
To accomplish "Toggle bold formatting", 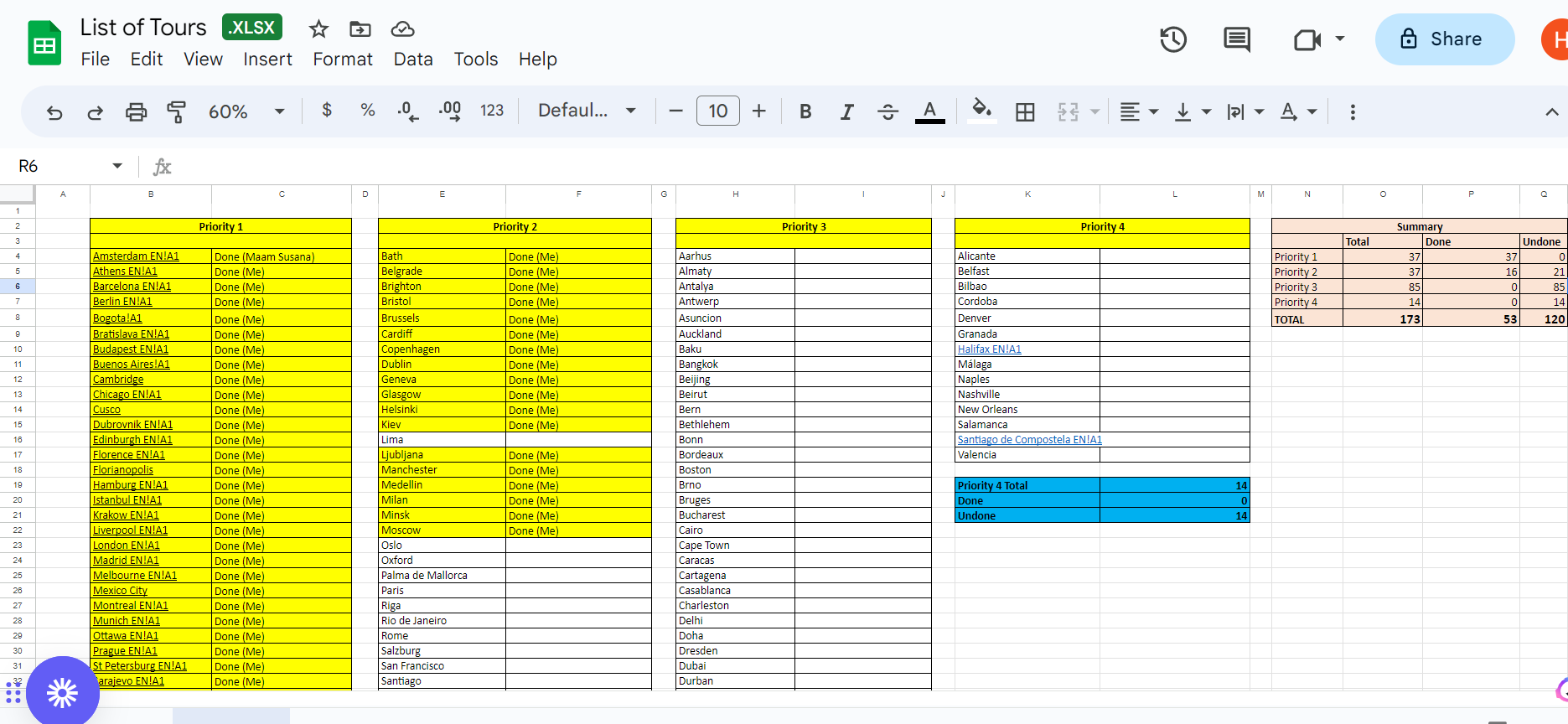I will 805,111.
